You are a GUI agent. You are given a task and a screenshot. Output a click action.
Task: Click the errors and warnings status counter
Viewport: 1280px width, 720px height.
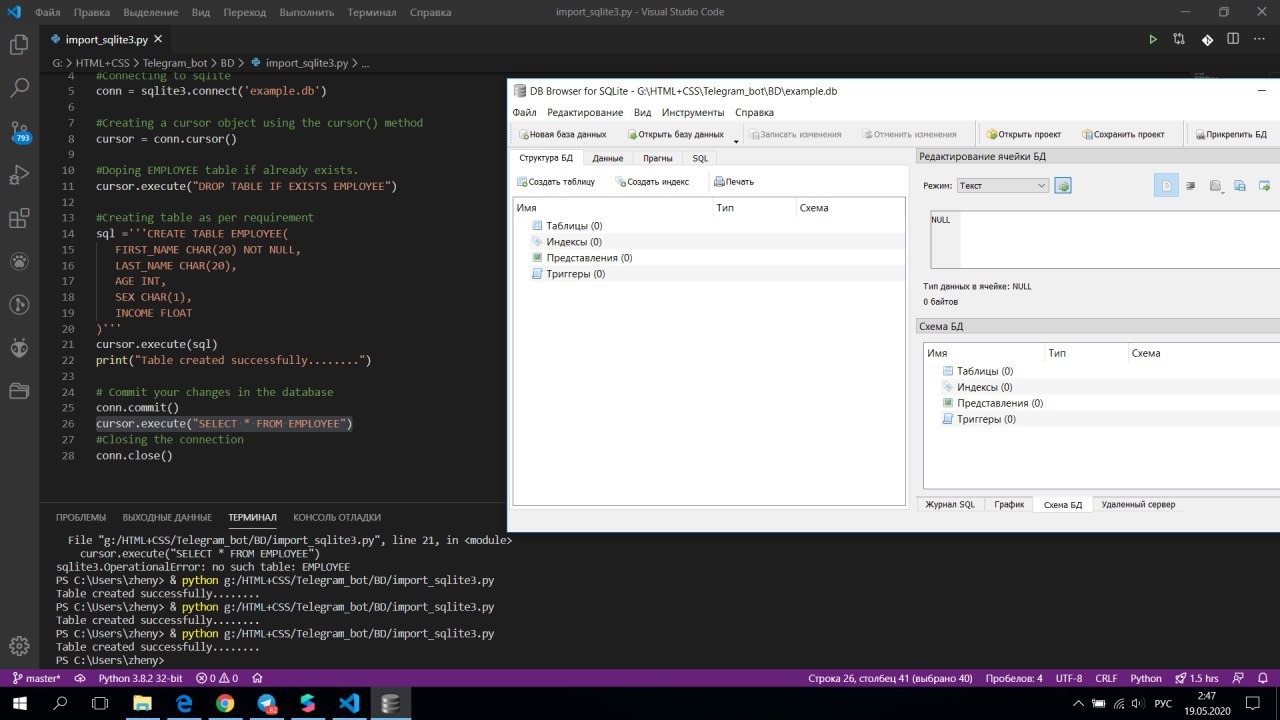point(217,678)
